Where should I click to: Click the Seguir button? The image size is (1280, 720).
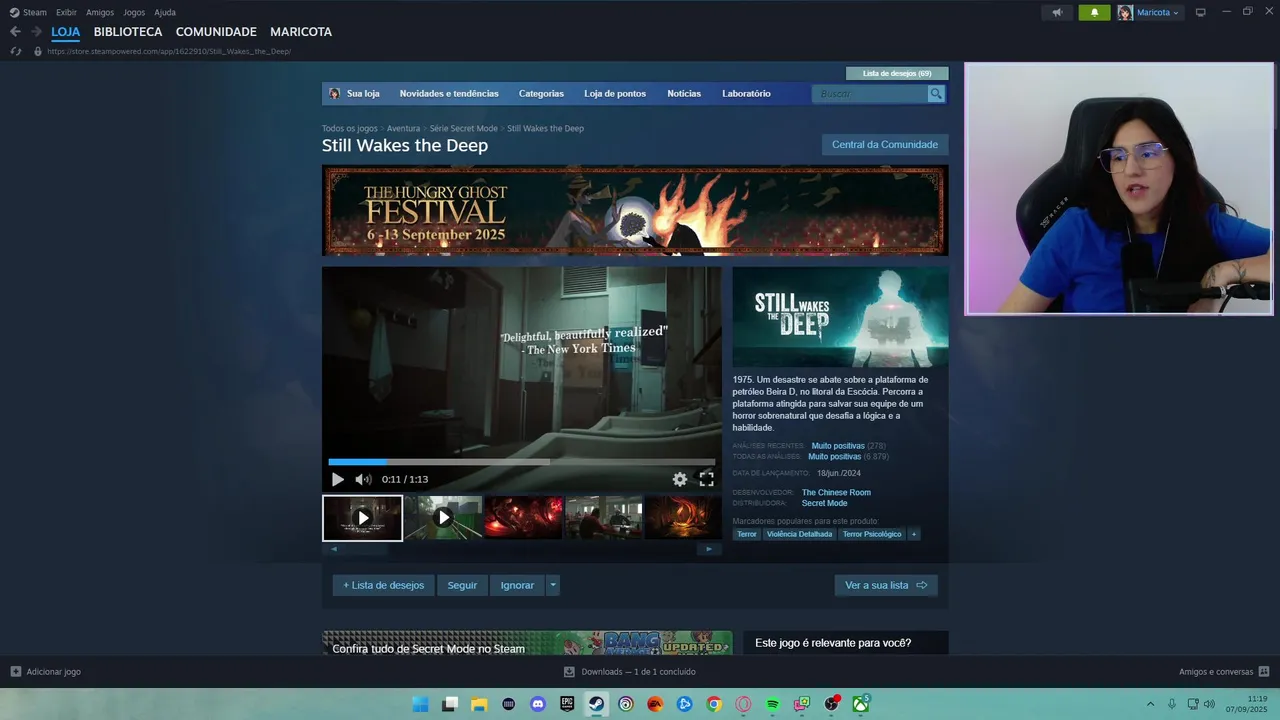(x=462, y=585)
